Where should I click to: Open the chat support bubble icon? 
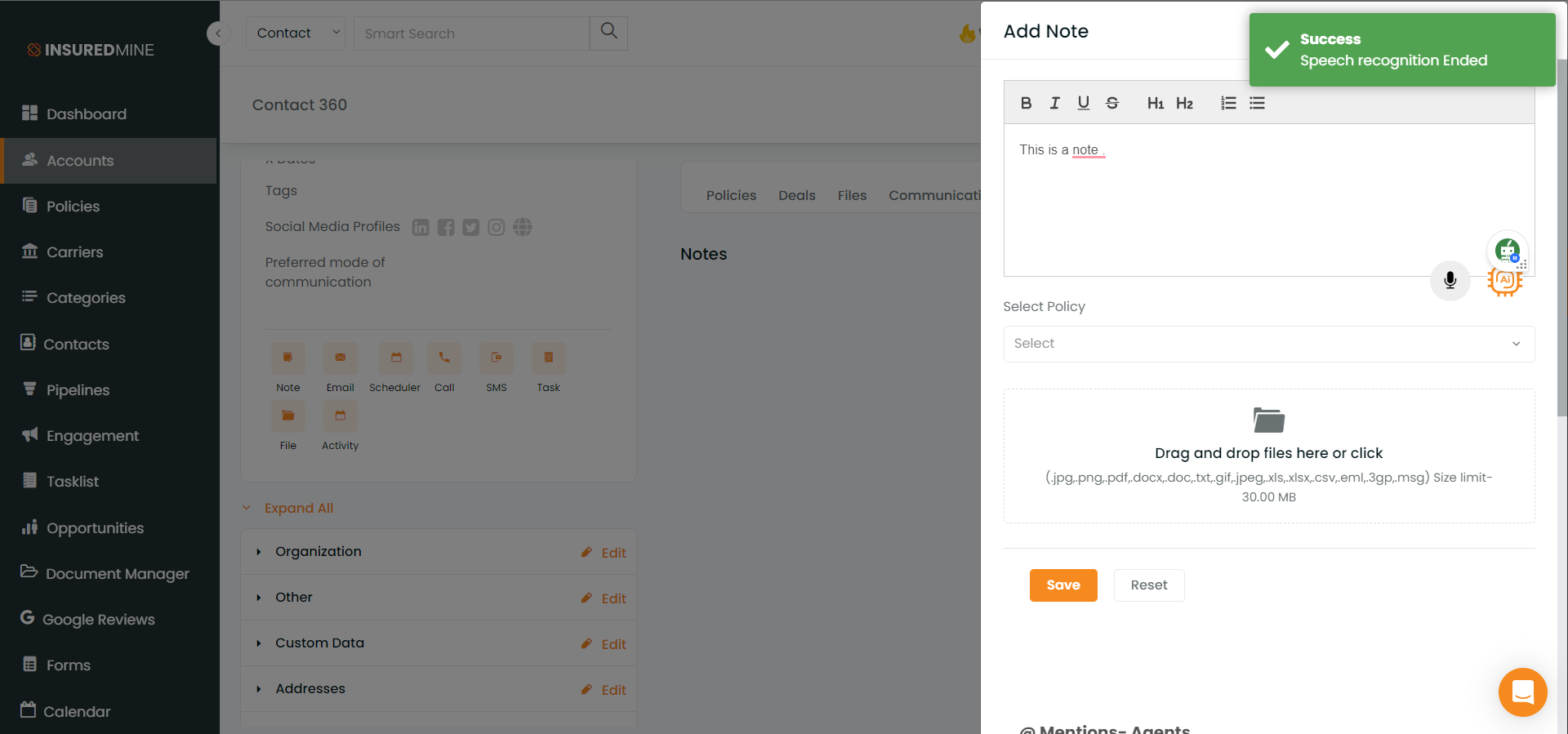tap(1522, 692)
